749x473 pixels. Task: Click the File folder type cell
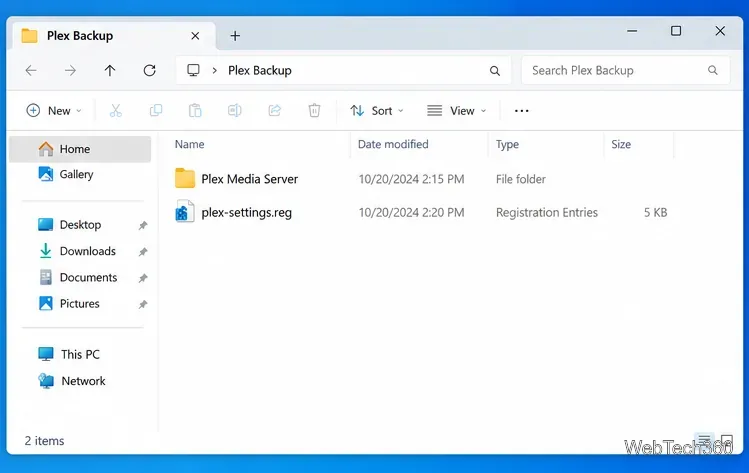(521, 179)
